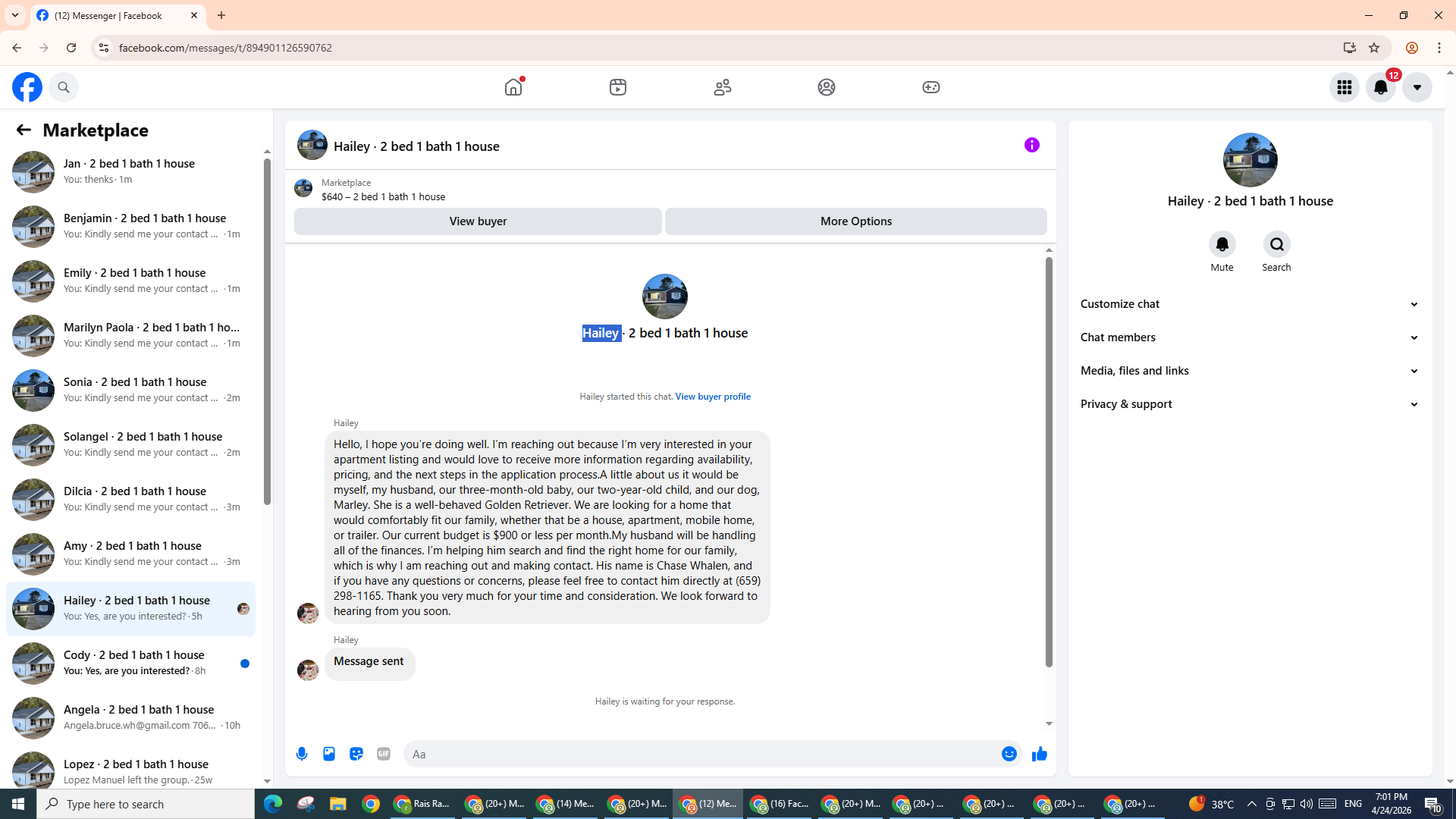Click the listing thumbnail in chat header
This screenshot has height=819, width=1456.
tap(312, 145)
